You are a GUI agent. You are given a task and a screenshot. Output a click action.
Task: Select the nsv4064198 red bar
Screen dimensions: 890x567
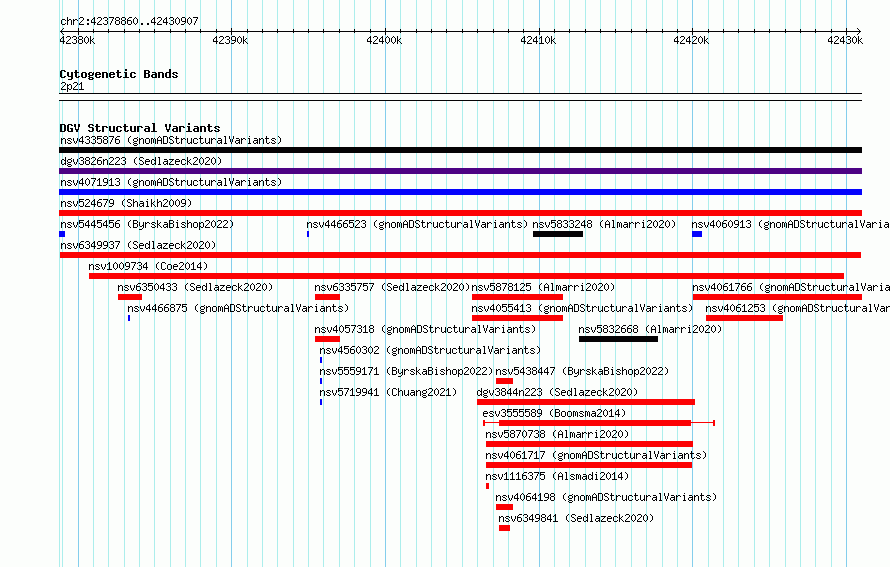(504, 507)
